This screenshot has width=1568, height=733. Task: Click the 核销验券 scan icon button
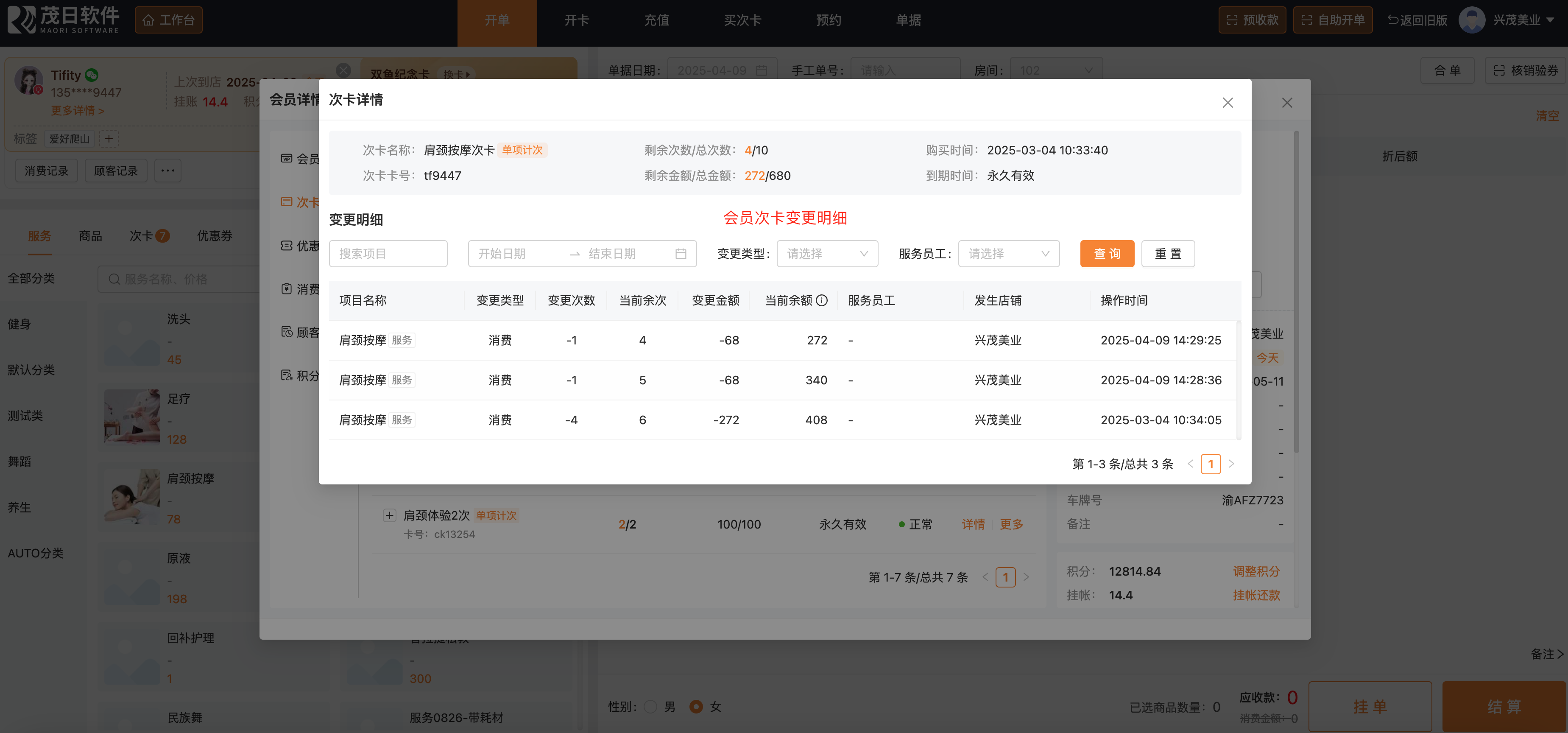point(1525,70)
